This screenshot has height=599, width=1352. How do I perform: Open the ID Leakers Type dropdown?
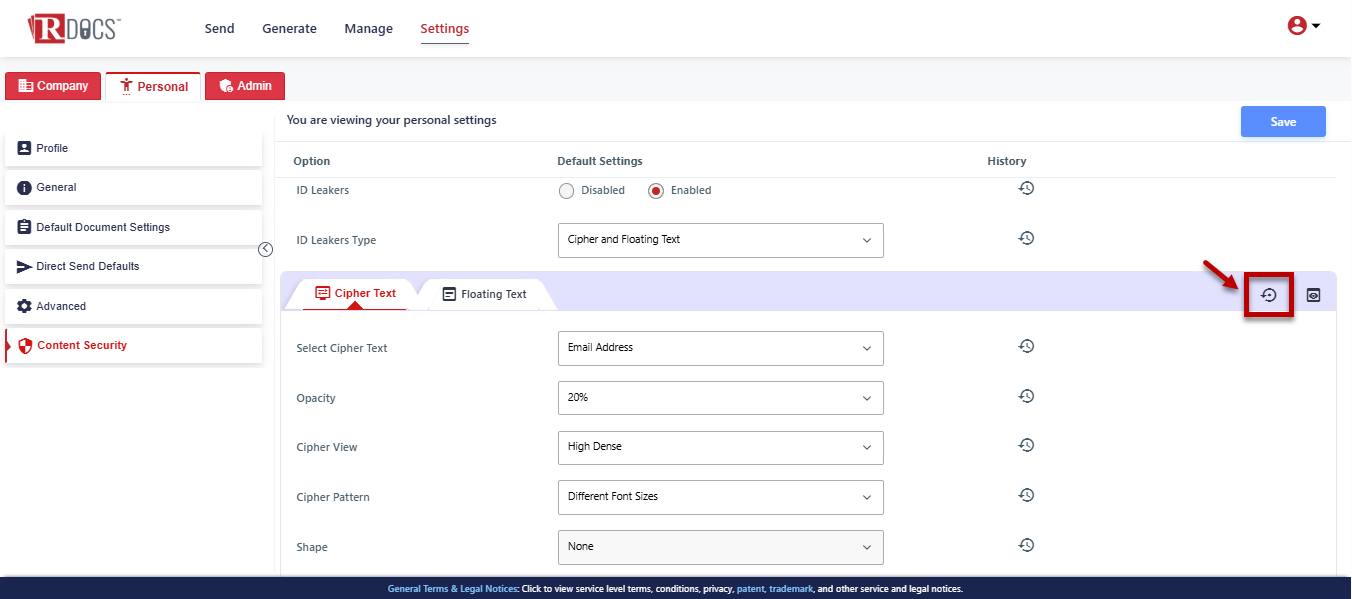[x=720, y=240]
